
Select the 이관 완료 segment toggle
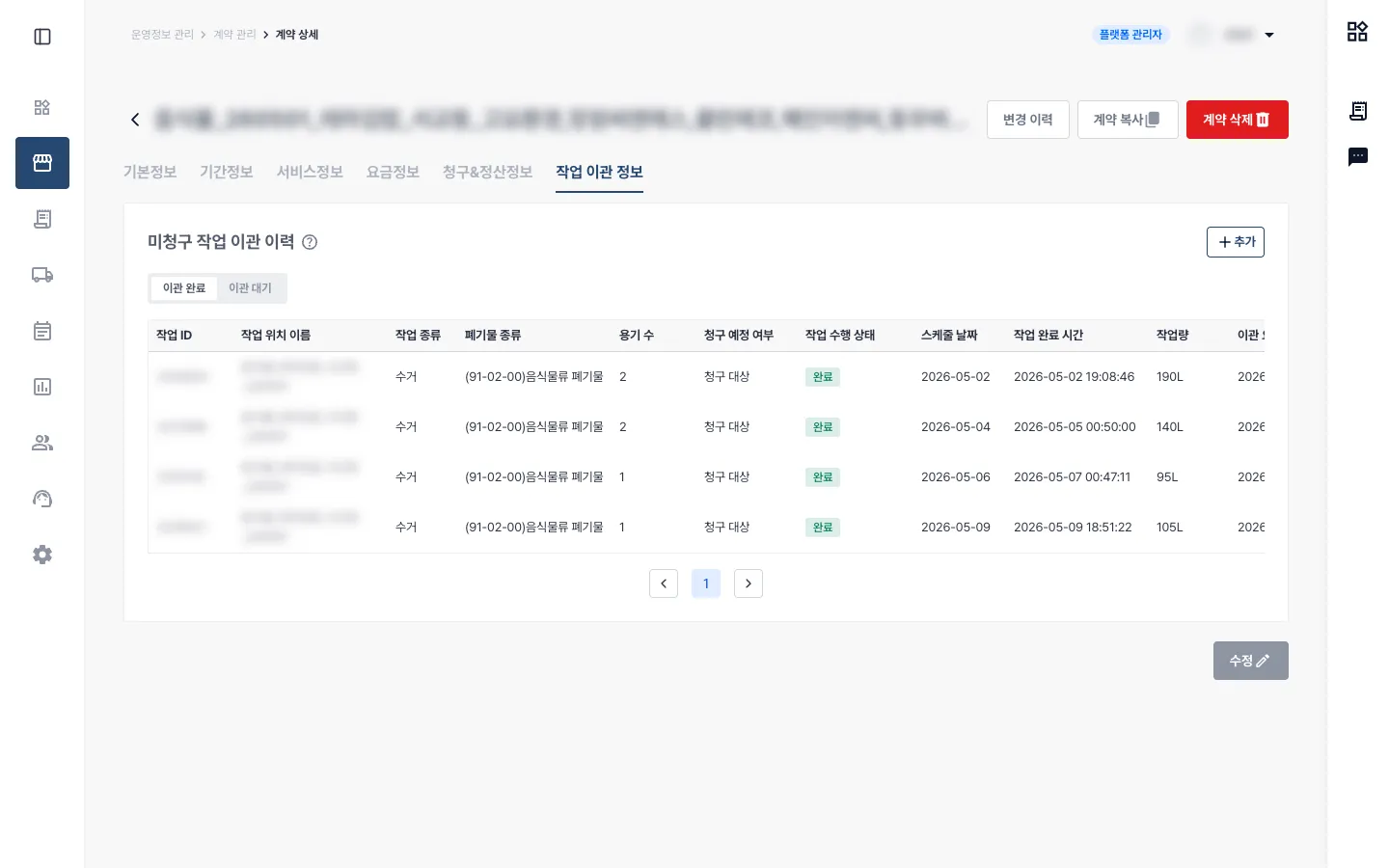pos(184,288)
